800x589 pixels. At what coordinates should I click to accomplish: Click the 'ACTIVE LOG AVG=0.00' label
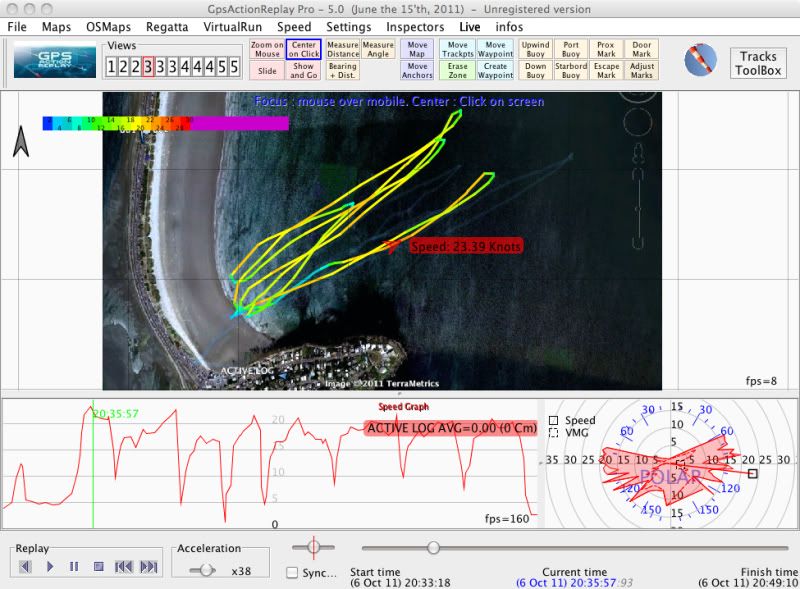pyautogui.click(x=452, y=428)
